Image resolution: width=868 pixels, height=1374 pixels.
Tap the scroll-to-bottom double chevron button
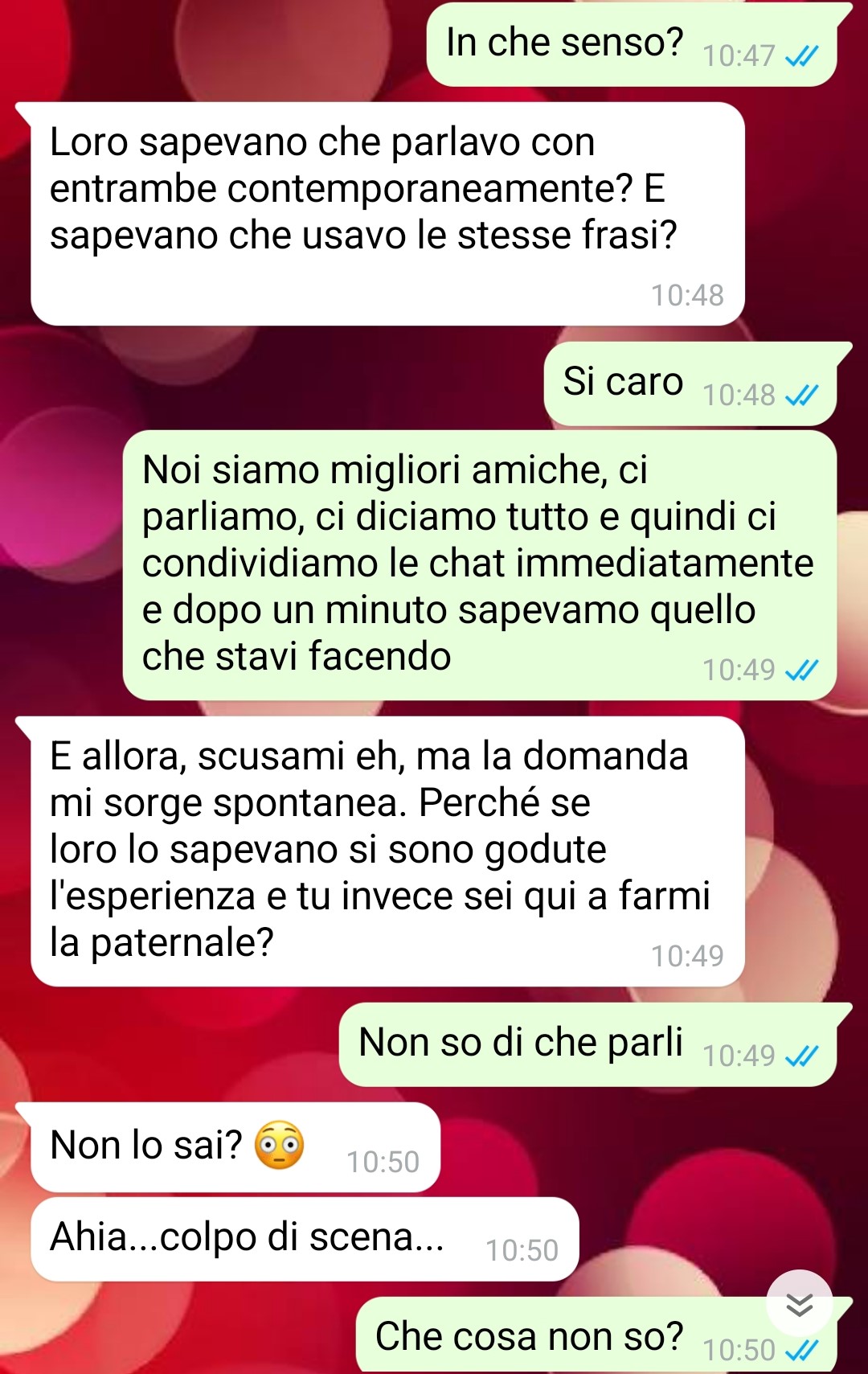click(799, 1303)
